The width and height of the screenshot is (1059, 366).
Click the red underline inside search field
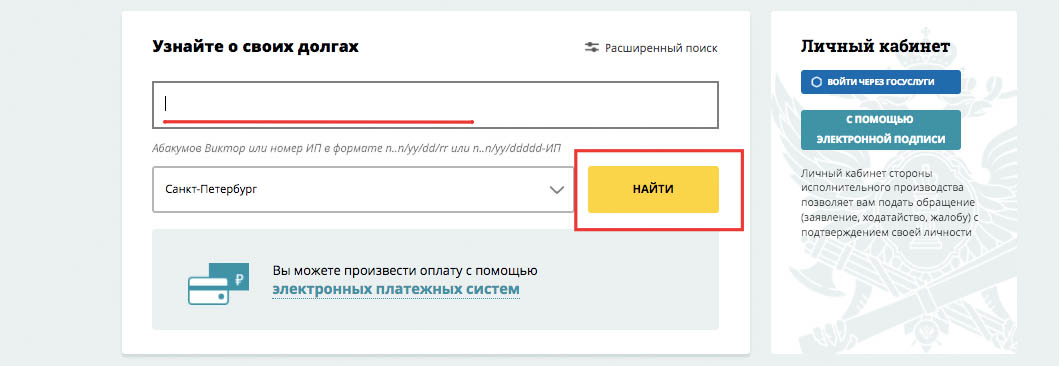point(318,122)
